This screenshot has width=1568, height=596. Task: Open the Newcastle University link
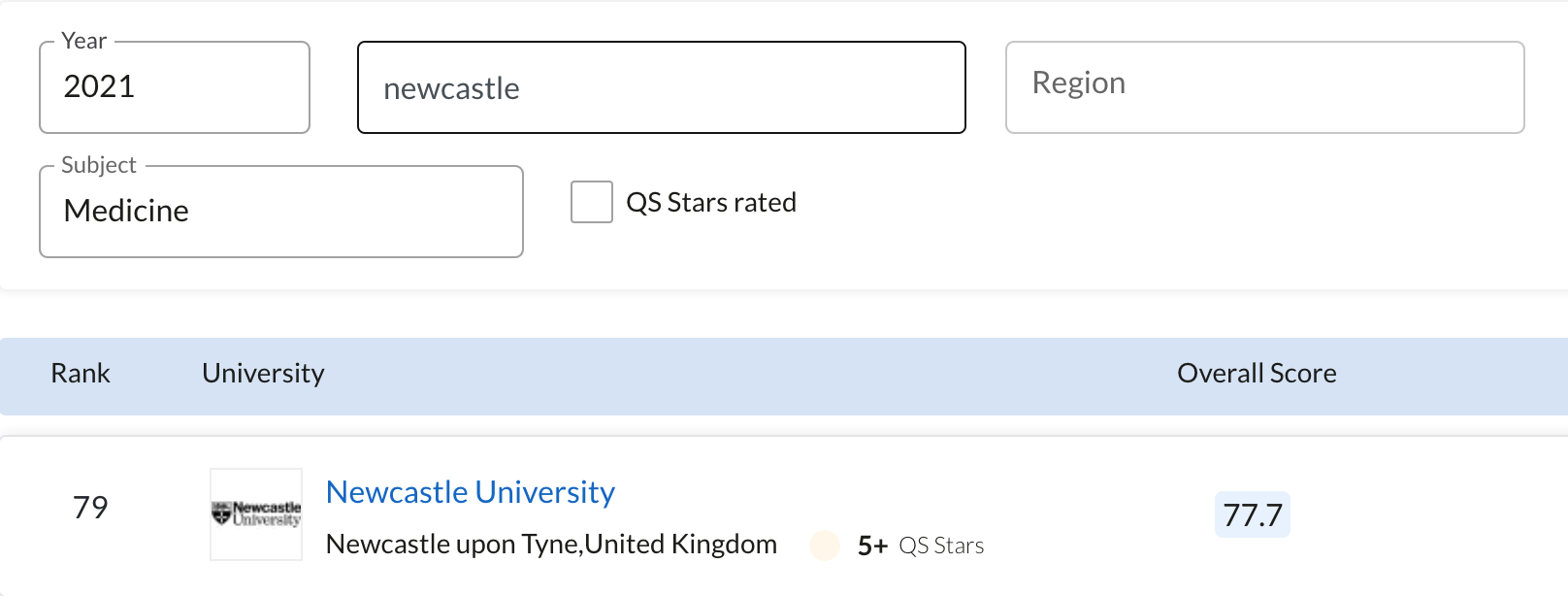coord(471,492)
